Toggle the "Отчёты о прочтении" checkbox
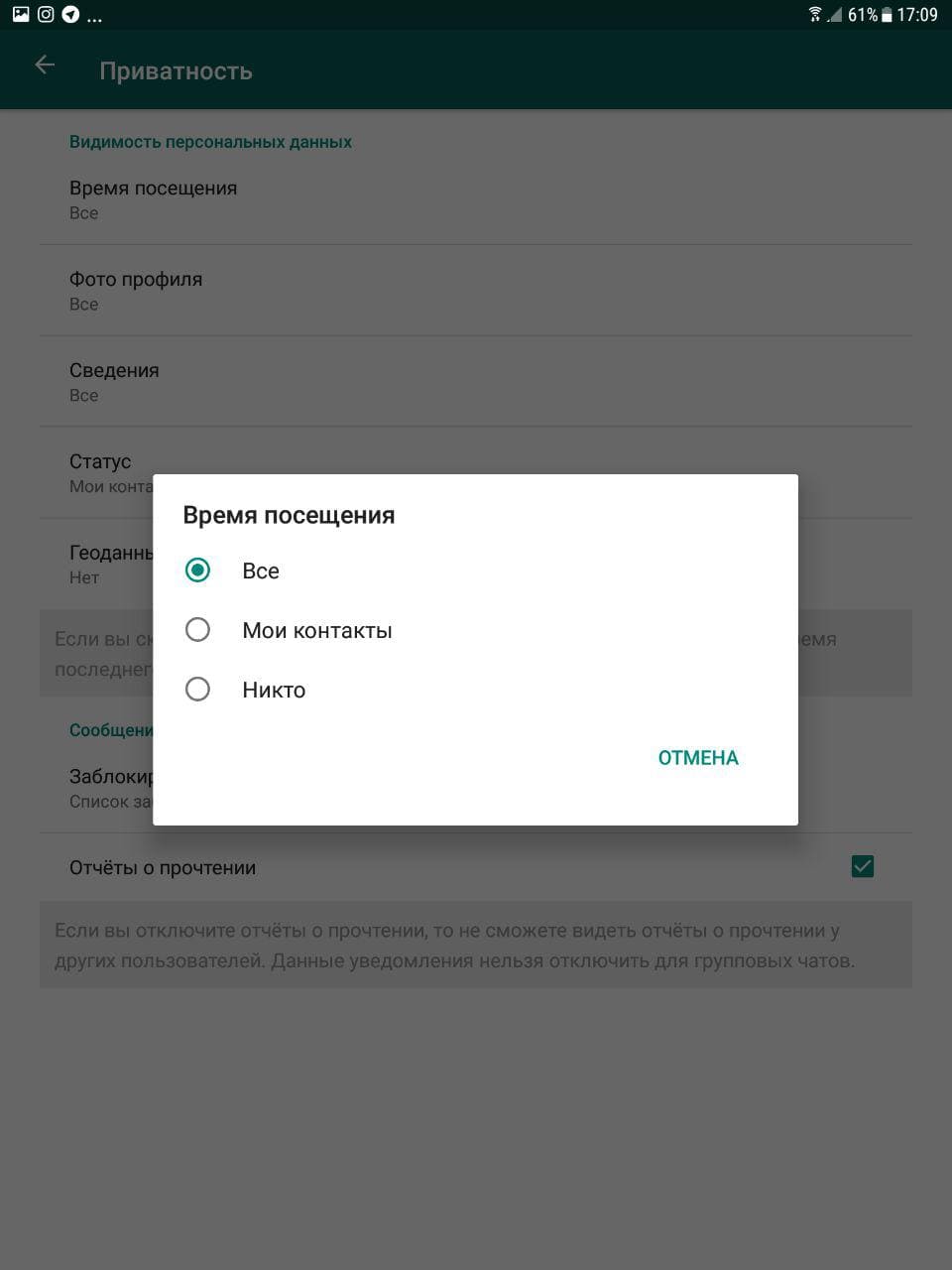Image resolution: width=952 pixels, height=1270 pixels. pyautogui.click(x=863, y=867)
